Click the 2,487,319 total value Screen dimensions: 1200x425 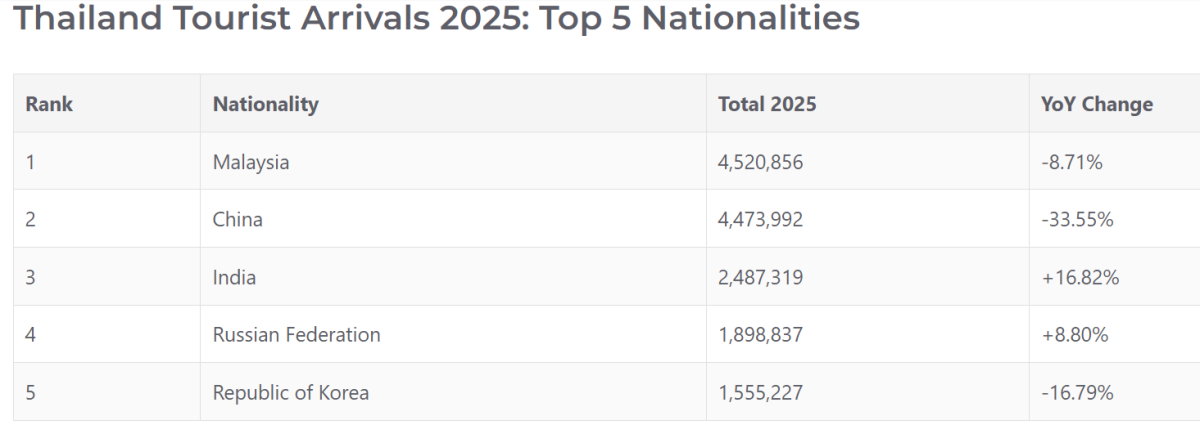761,277
